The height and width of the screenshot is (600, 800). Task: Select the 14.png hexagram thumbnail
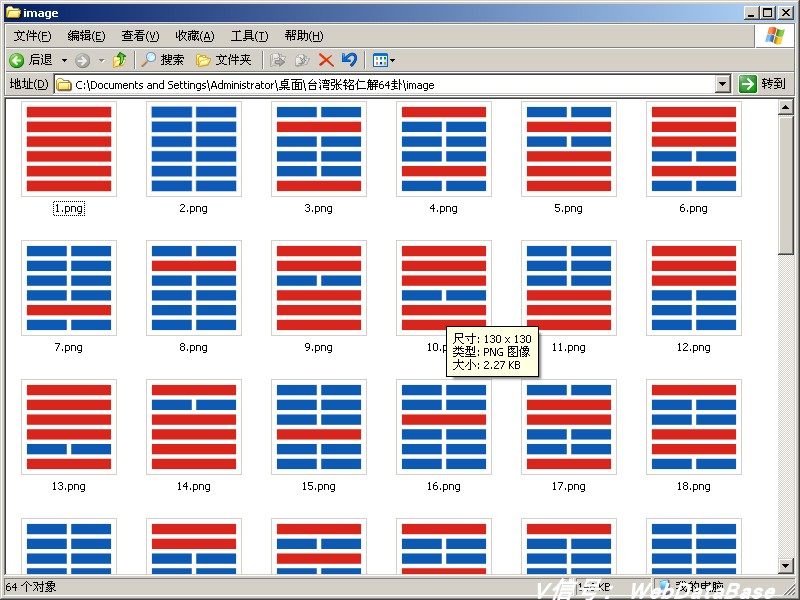(194, 427)
